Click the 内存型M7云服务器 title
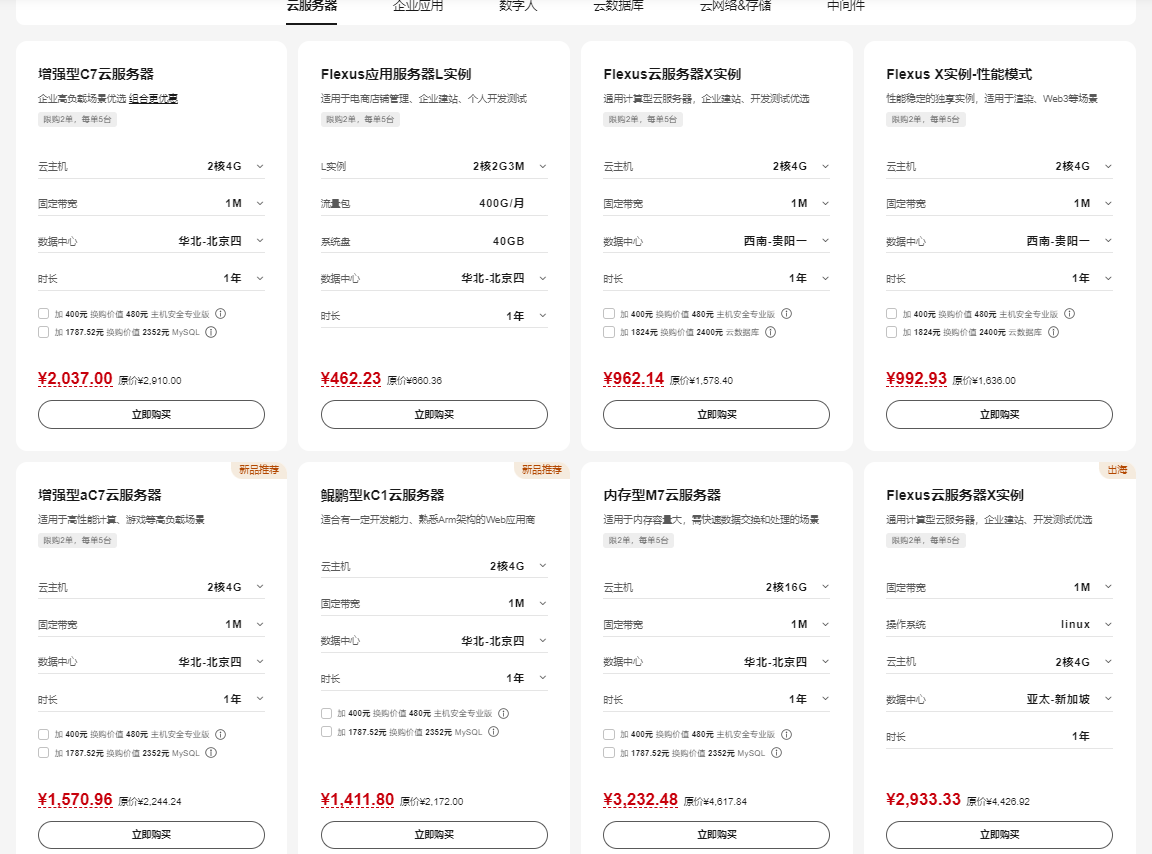This screenshot has height=854, width=1152. (x=662, y=495)
